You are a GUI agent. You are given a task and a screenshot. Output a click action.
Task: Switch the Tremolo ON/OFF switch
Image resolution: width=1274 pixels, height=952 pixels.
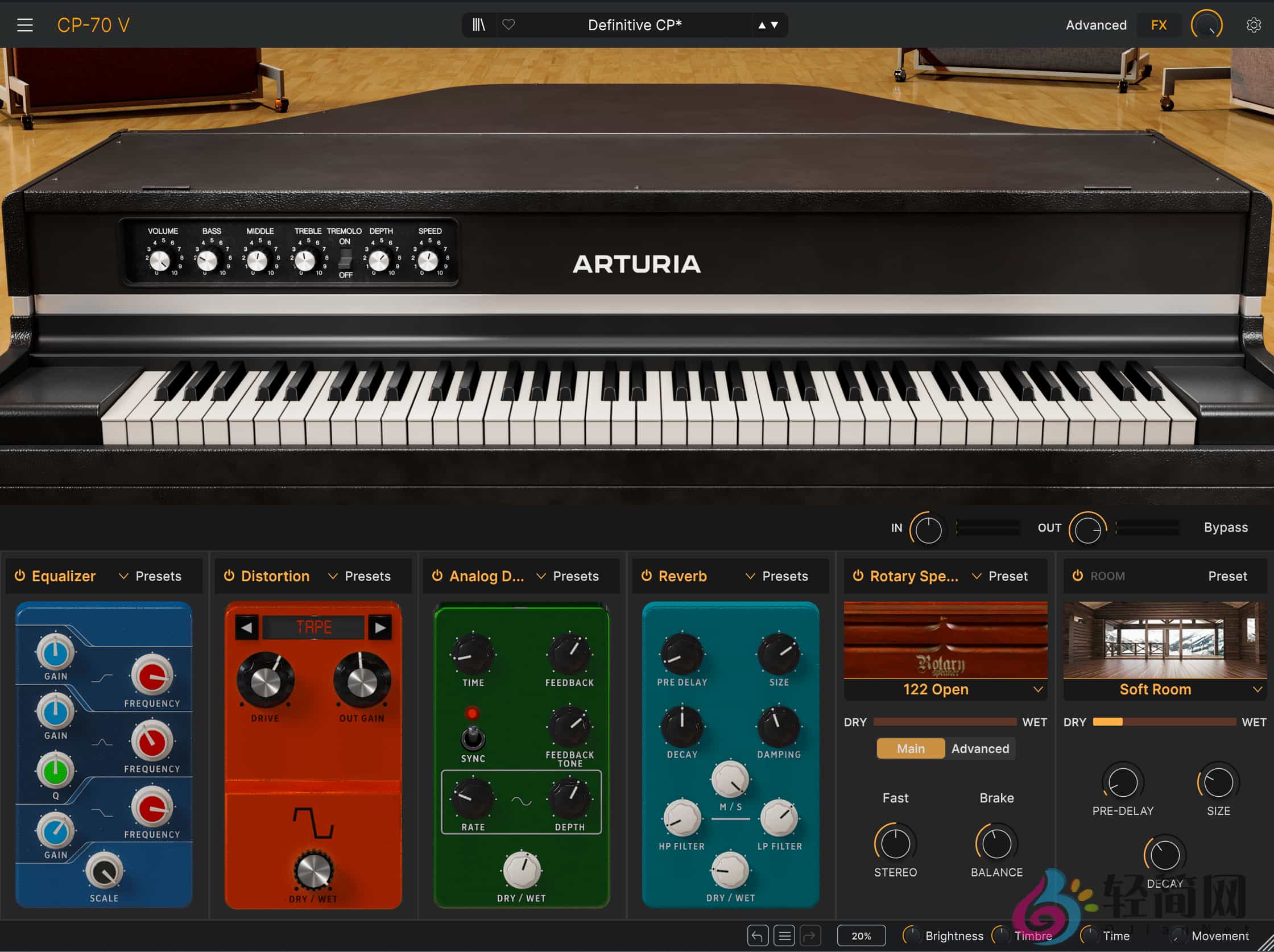345,259
